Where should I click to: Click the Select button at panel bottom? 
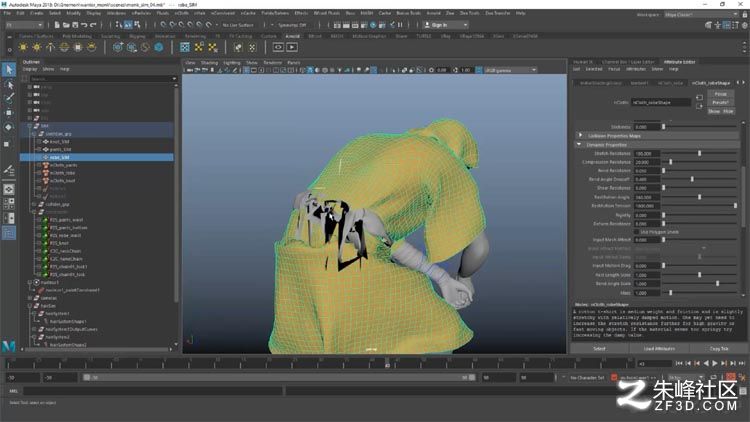(599, 349)
